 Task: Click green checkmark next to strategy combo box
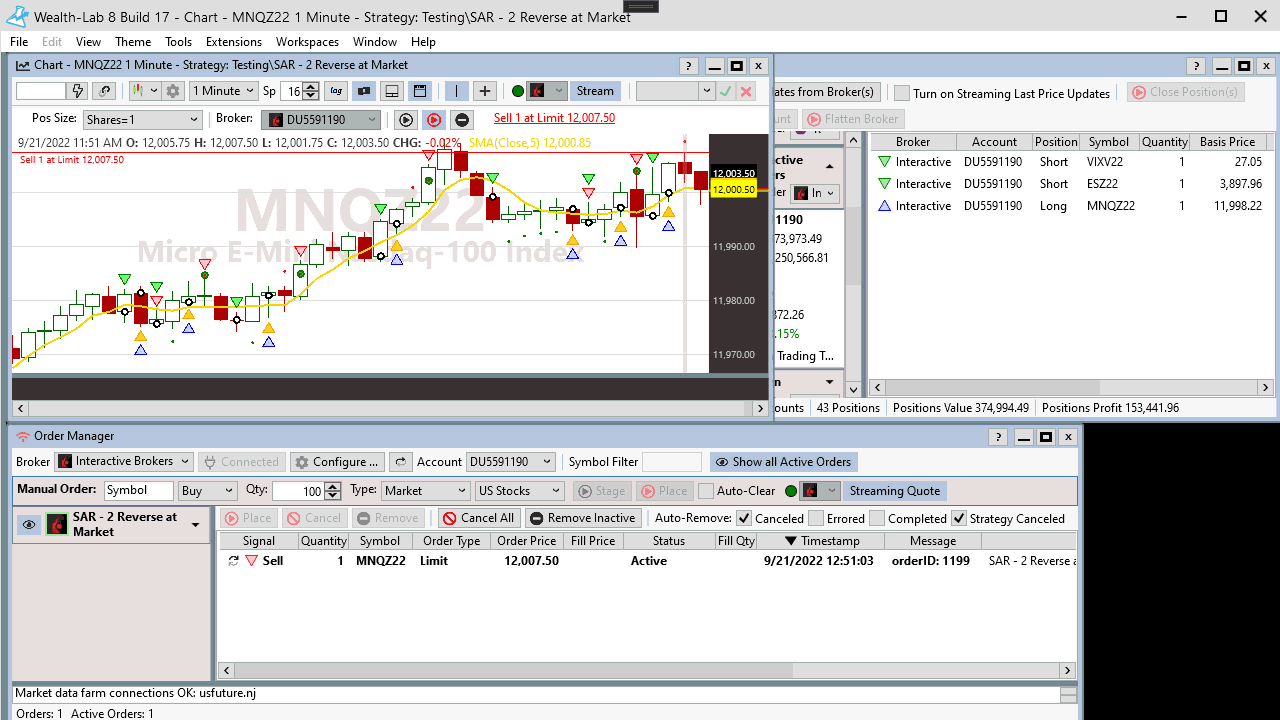coord(726,91)
